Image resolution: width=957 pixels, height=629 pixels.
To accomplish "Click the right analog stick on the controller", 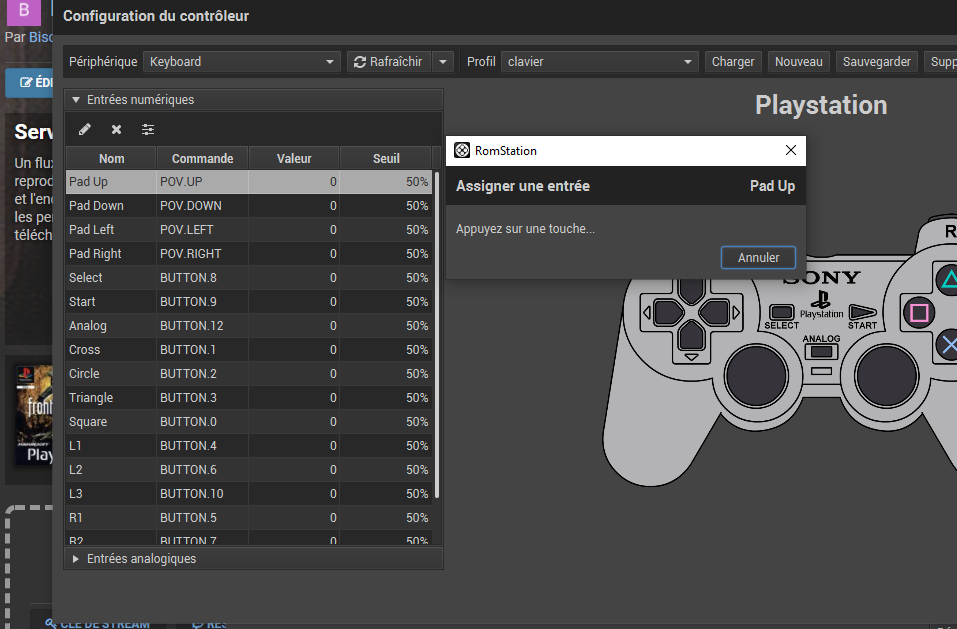I will coord(886,376).
